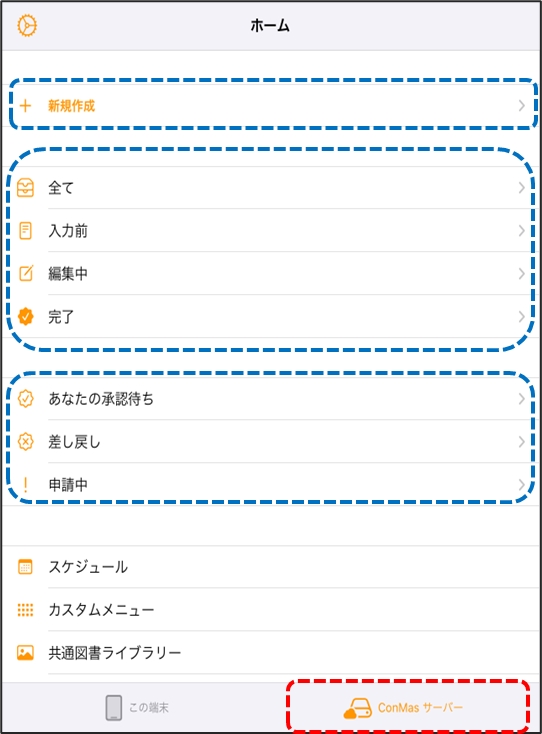Switch to the この端末 tab
The image size is (542, 734).
tap(137, 707)
